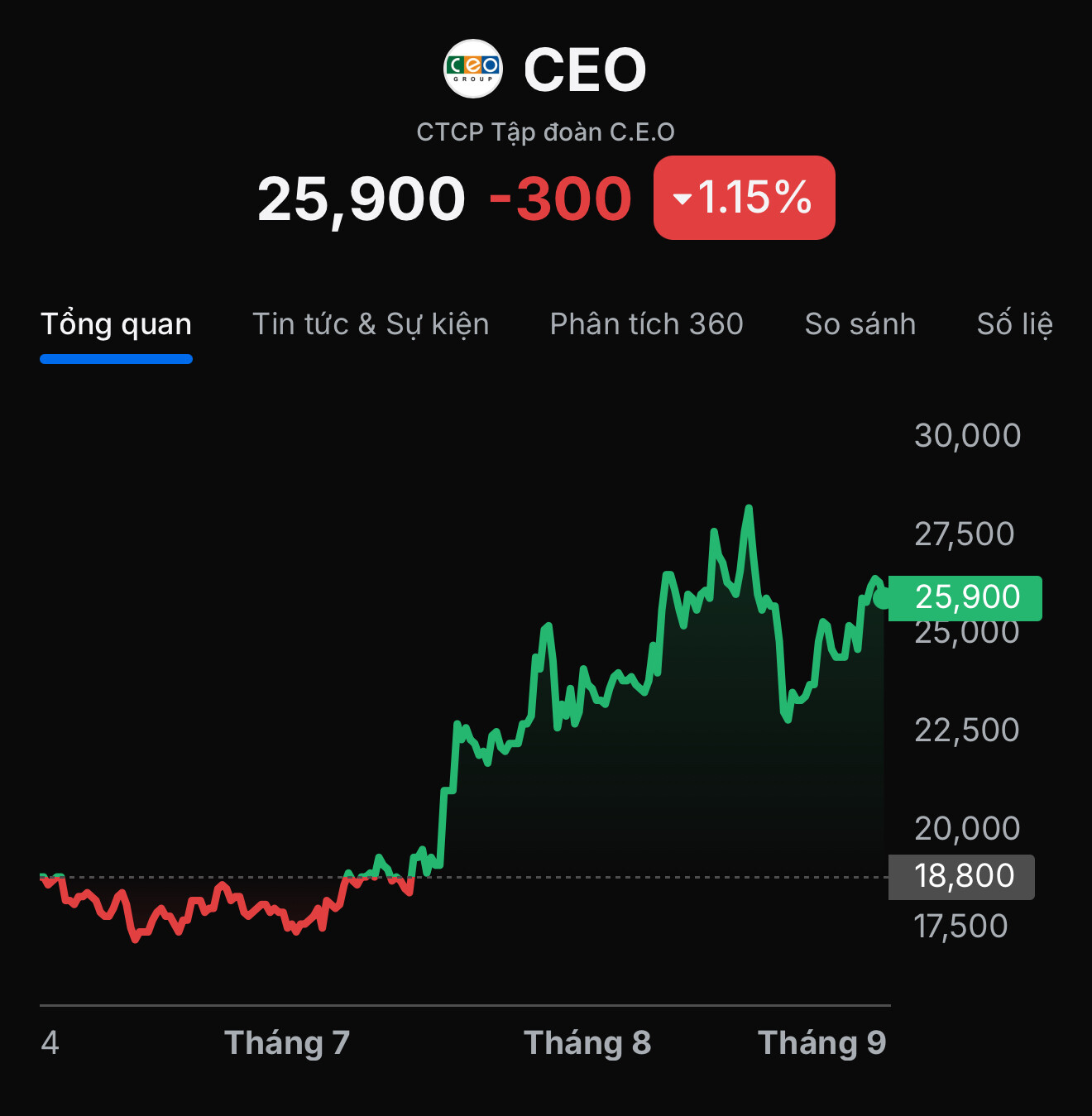Click company name CTCP Tập đoàn C.E.O
Image resolution: width=1092 pixels, height=1116 pixels.
[x=546, y=132]
